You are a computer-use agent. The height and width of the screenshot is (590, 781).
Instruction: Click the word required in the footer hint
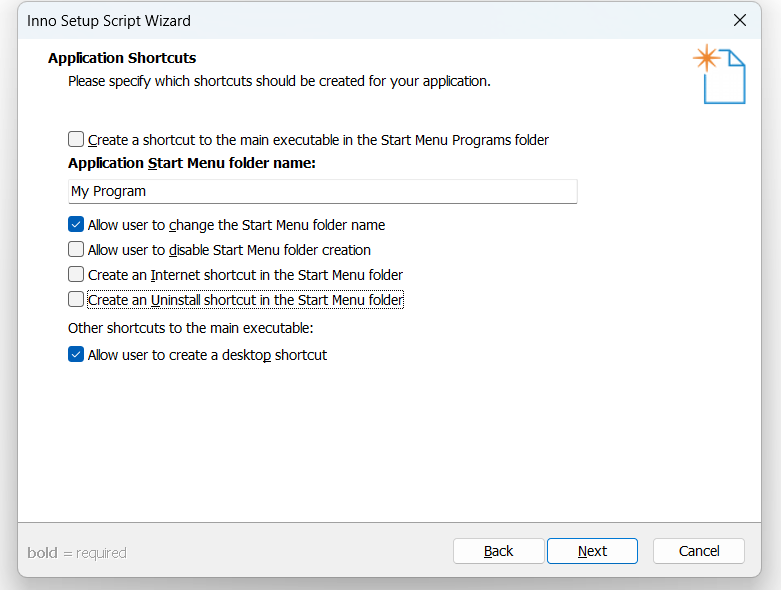coord(101,553)
